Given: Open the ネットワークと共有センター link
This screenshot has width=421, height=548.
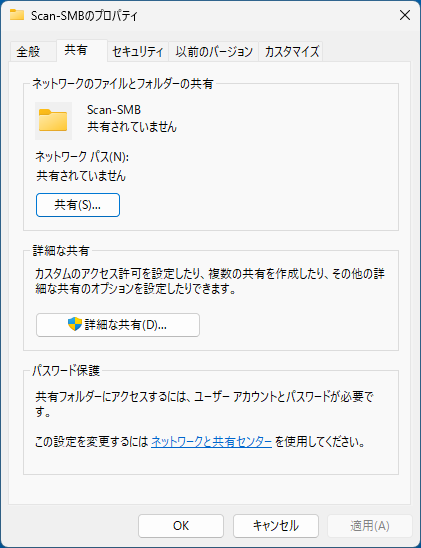Looking at the screenshot, I should click(x=211, y=442).
